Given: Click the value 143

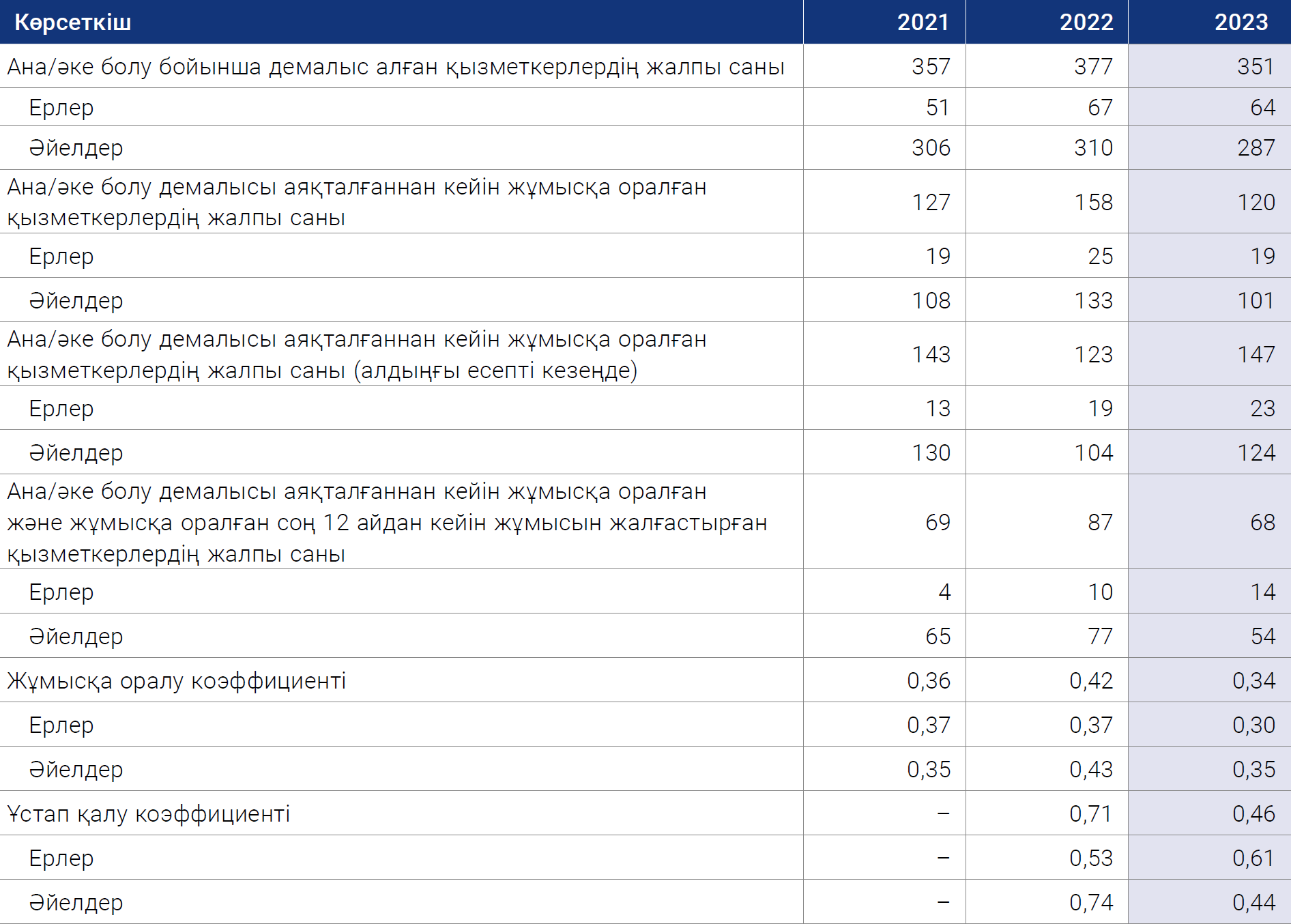Looking at the screenshot, I should [931, 355].
